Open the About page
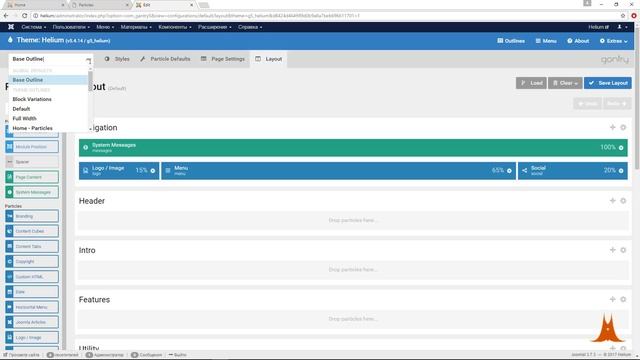Image resolution: width=640 pixels, height=360 pixels. [x=578, y=41]
